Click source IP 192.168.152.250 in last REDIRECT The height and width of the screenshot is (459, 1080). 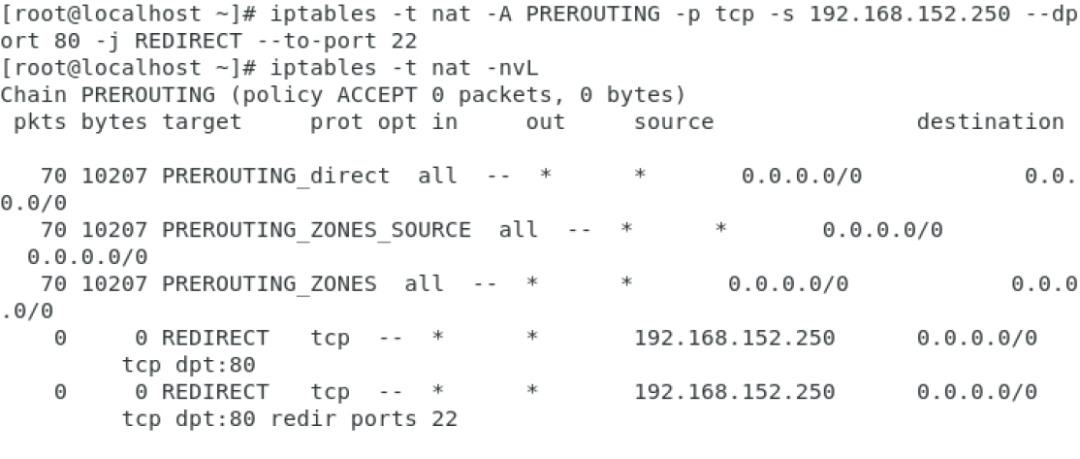pos(734,391)
